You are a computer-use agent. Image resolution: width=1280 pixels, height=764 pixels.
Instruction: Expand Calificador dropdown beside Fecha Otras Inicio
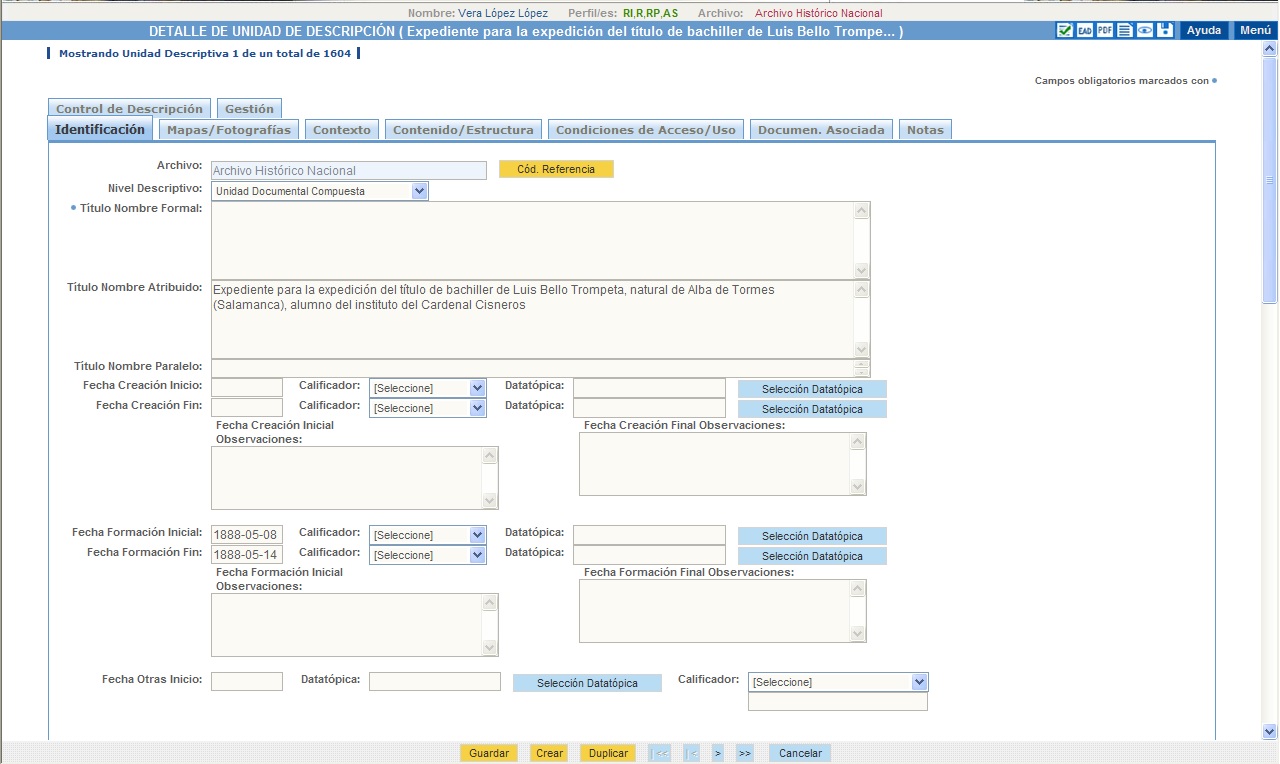coord(919,682)
